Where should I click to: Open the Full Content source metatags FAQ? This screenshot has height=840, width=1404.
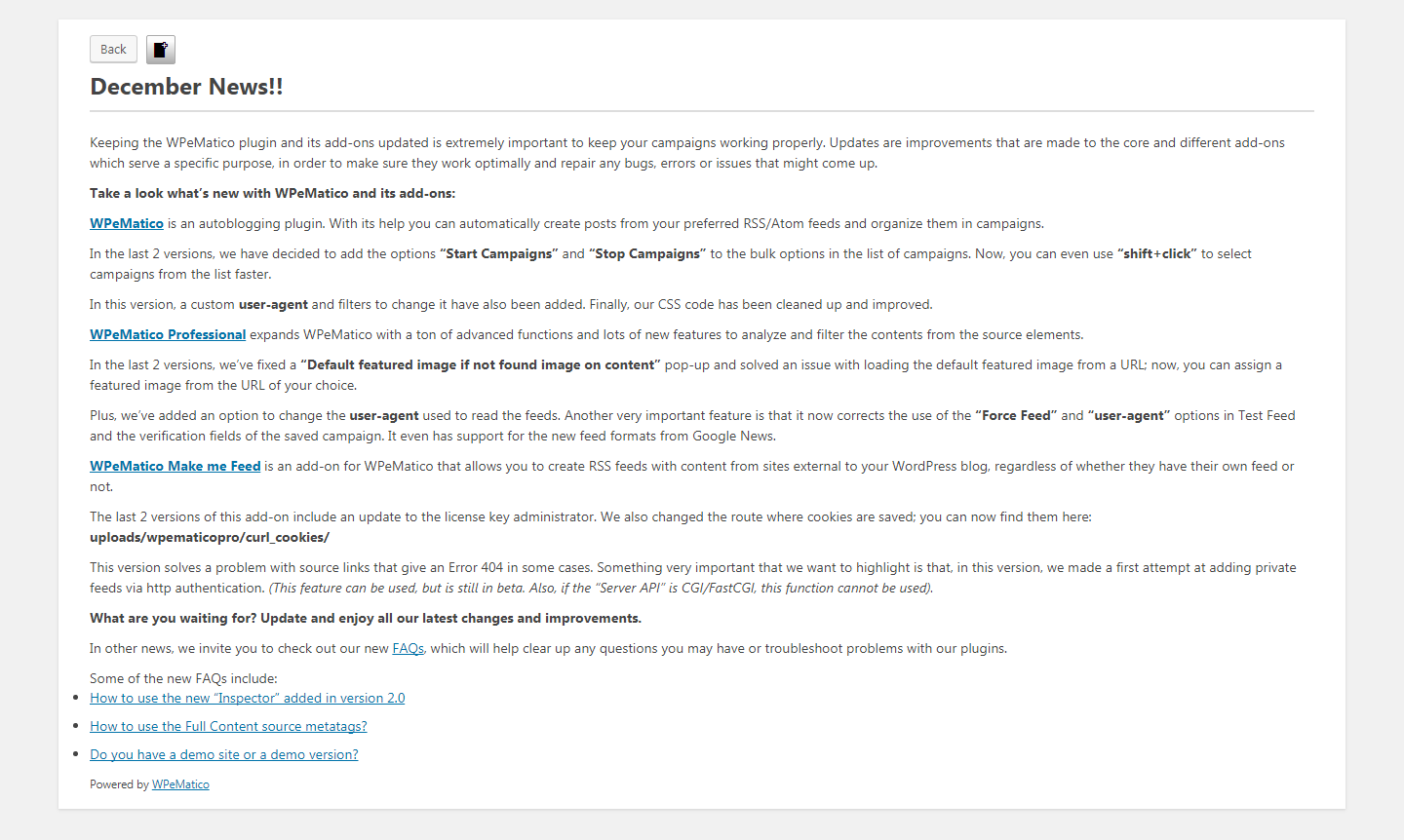[228, 726]
